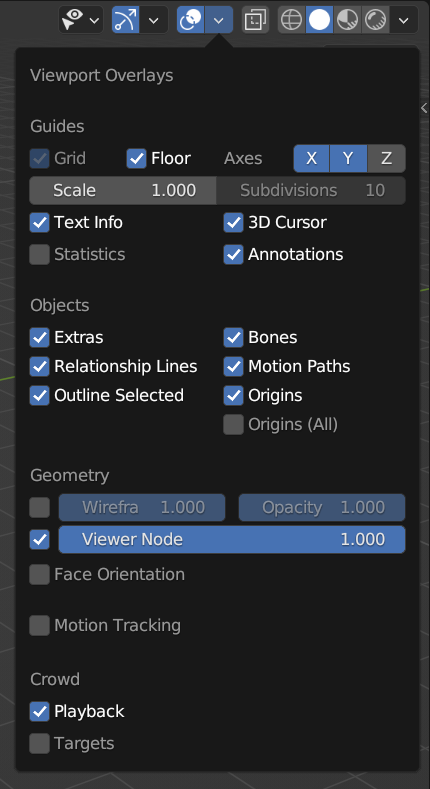The height and width of the screenshot is (789, 430).
Task: Toggle the Show Overlays icon
Action: pos(191,20)
